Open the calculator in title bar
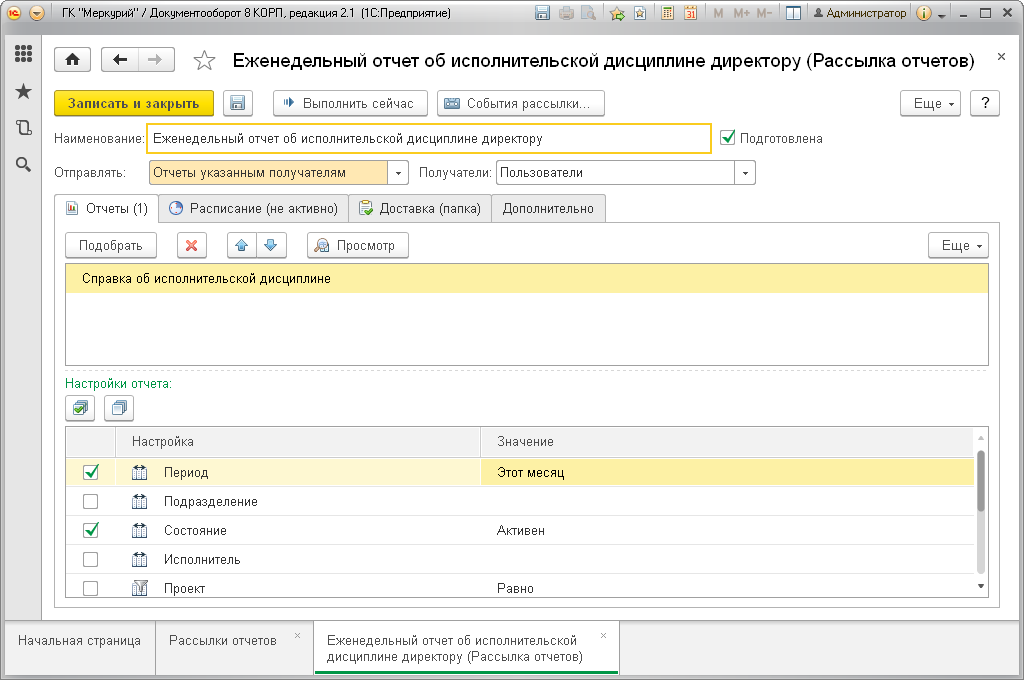This screenshot has width=1024, height=680. [x=667, y=13]
